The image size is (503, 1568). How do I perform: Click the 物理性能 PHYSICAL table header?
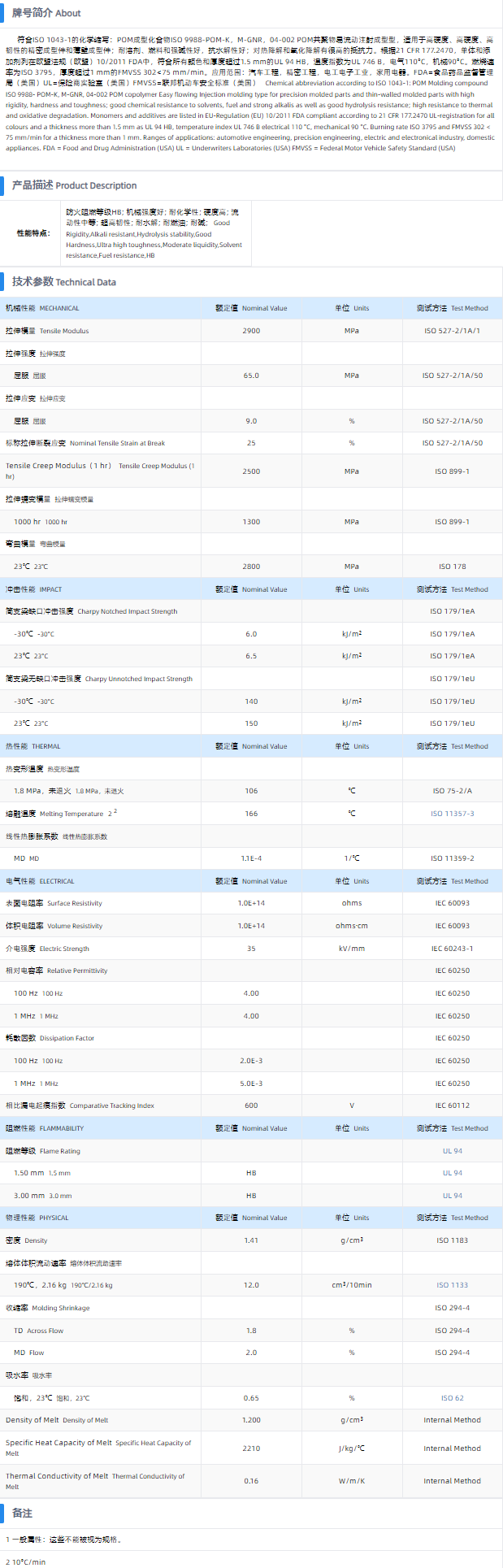click(37, 1218)
